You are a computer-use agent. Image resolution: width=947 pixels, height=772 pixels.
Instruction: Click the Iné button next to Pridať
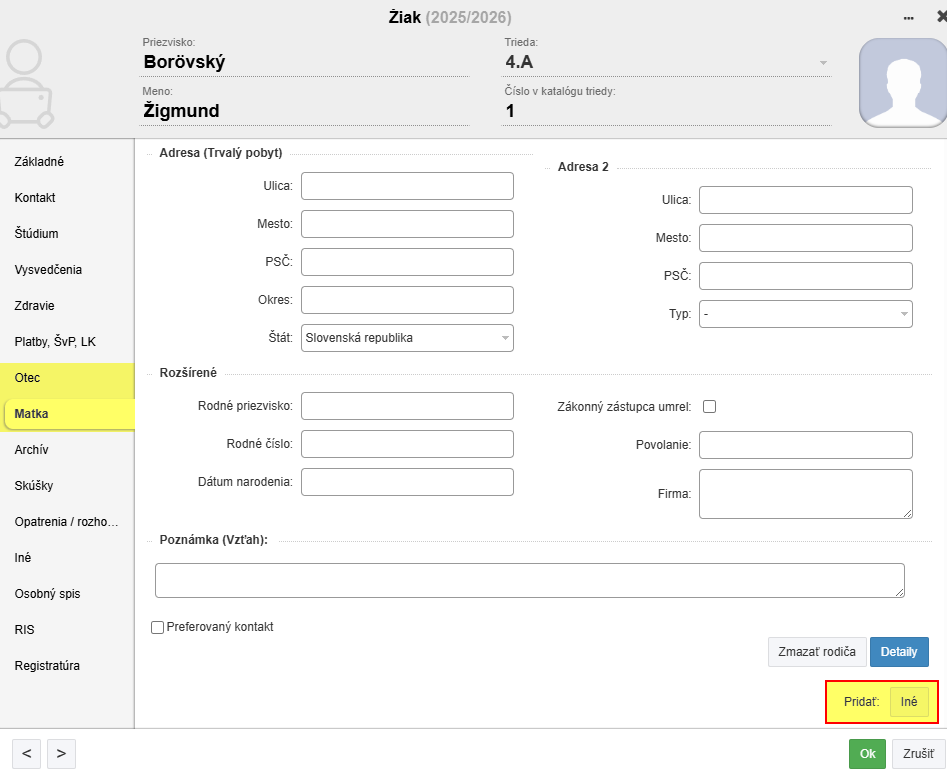coord(908,702)
